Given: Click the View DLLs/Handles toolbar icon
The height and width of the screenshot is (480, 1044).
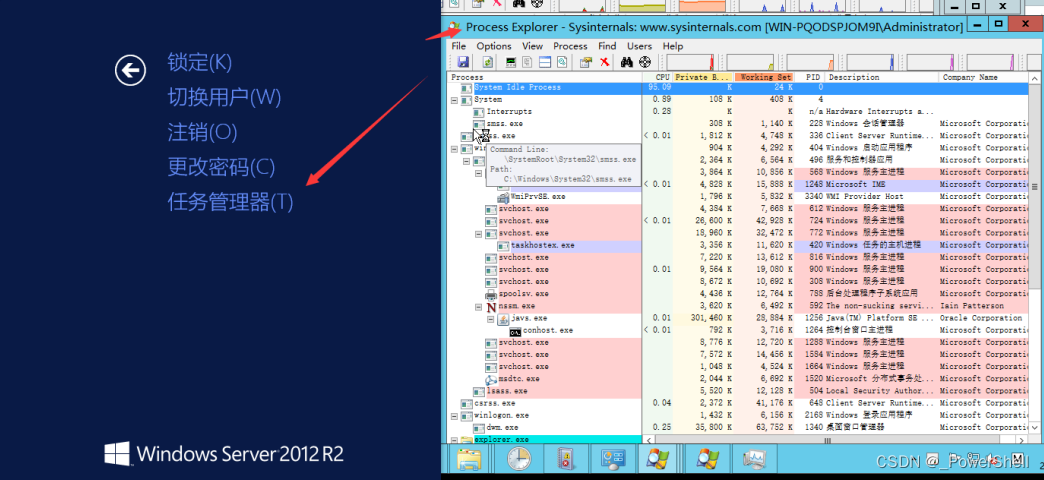Looking at the screenshot, I should 561,62.
